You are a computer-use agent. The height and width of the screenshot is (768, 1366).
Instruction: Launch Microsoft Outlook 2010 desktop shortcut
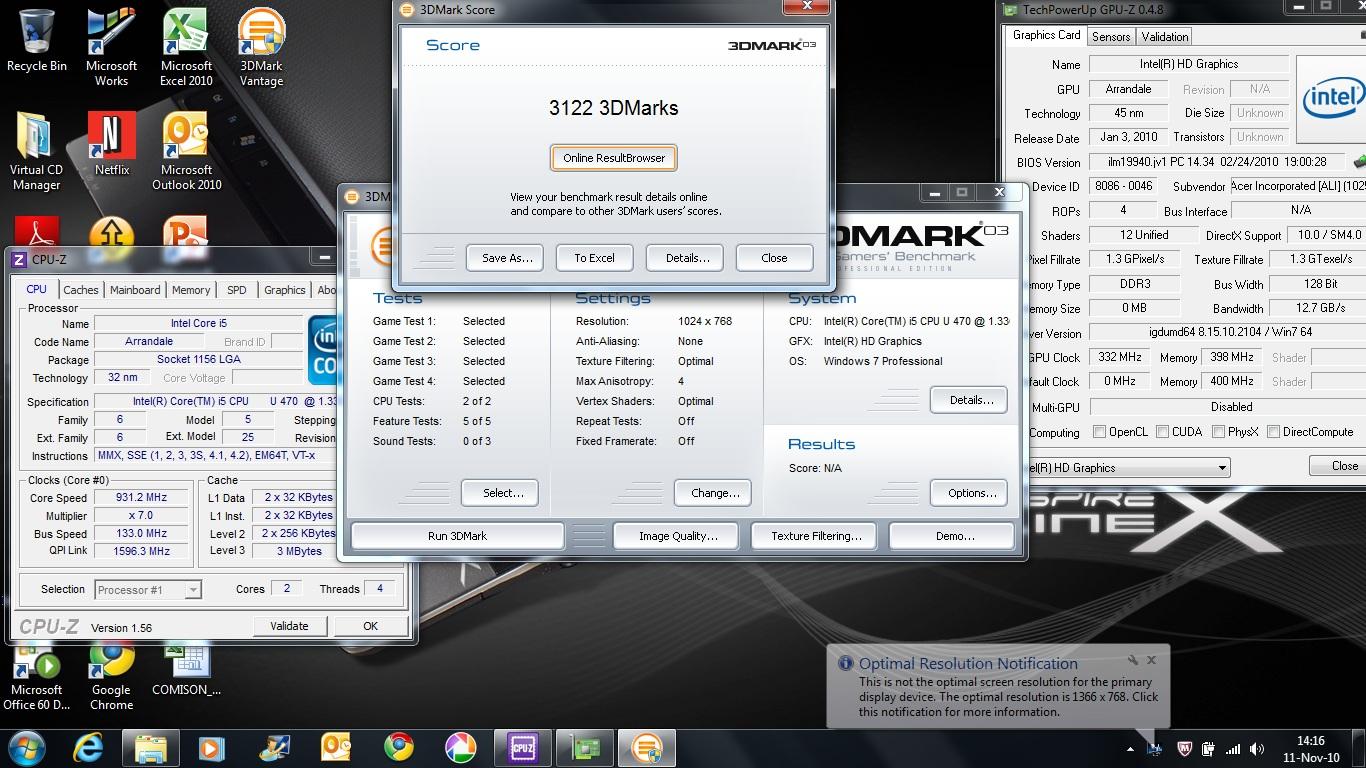[x=186, y=150]
